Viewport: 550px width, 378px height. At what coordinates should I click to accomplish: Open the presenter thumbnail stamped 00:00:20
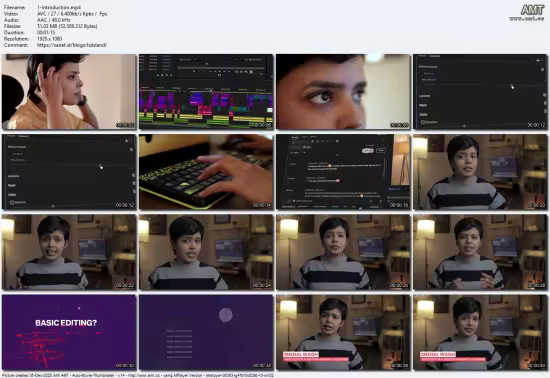(480, 172)
